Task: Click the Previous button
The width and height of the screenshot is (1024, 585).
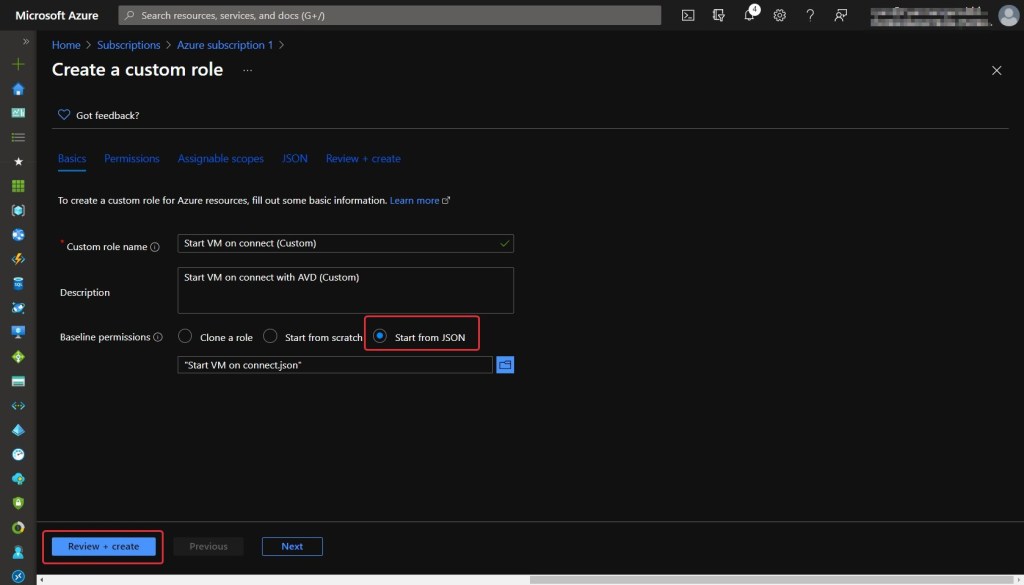Action: tap(208, 546)
